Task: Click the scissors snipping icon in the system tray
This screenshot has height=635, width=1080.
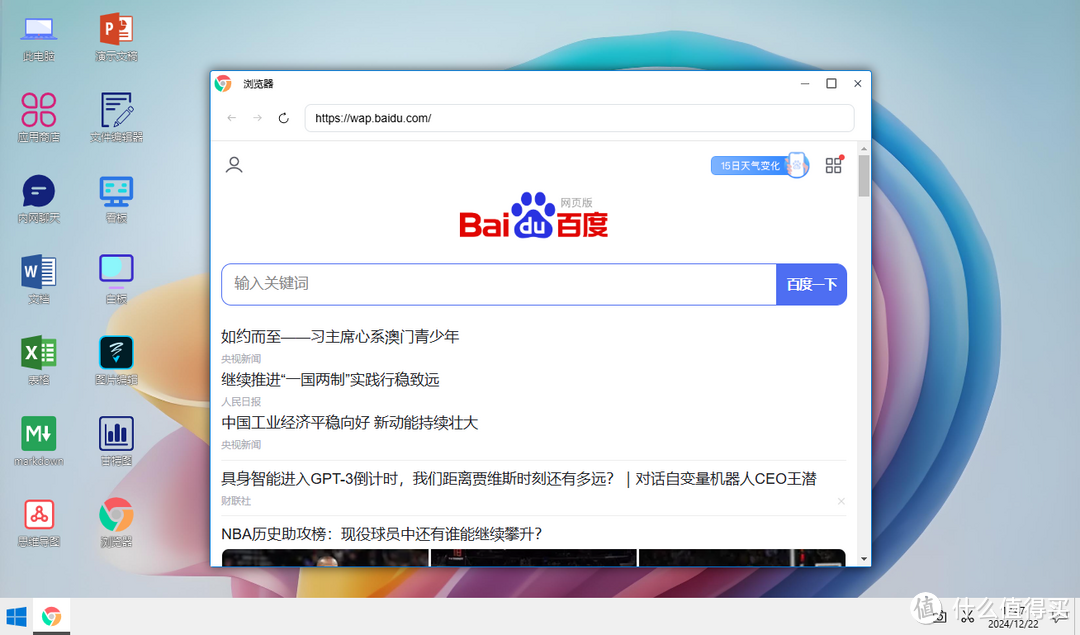Action: pos(968,616)
